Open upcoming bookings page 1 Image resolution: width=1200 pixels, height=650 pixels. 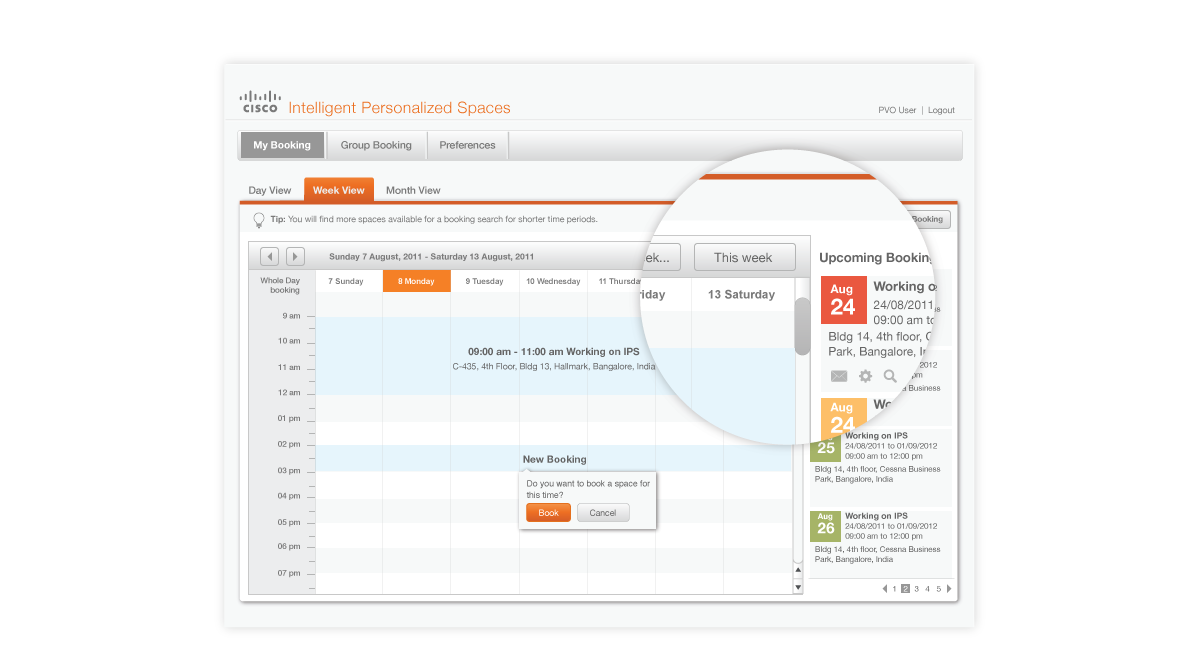(894, 589)
